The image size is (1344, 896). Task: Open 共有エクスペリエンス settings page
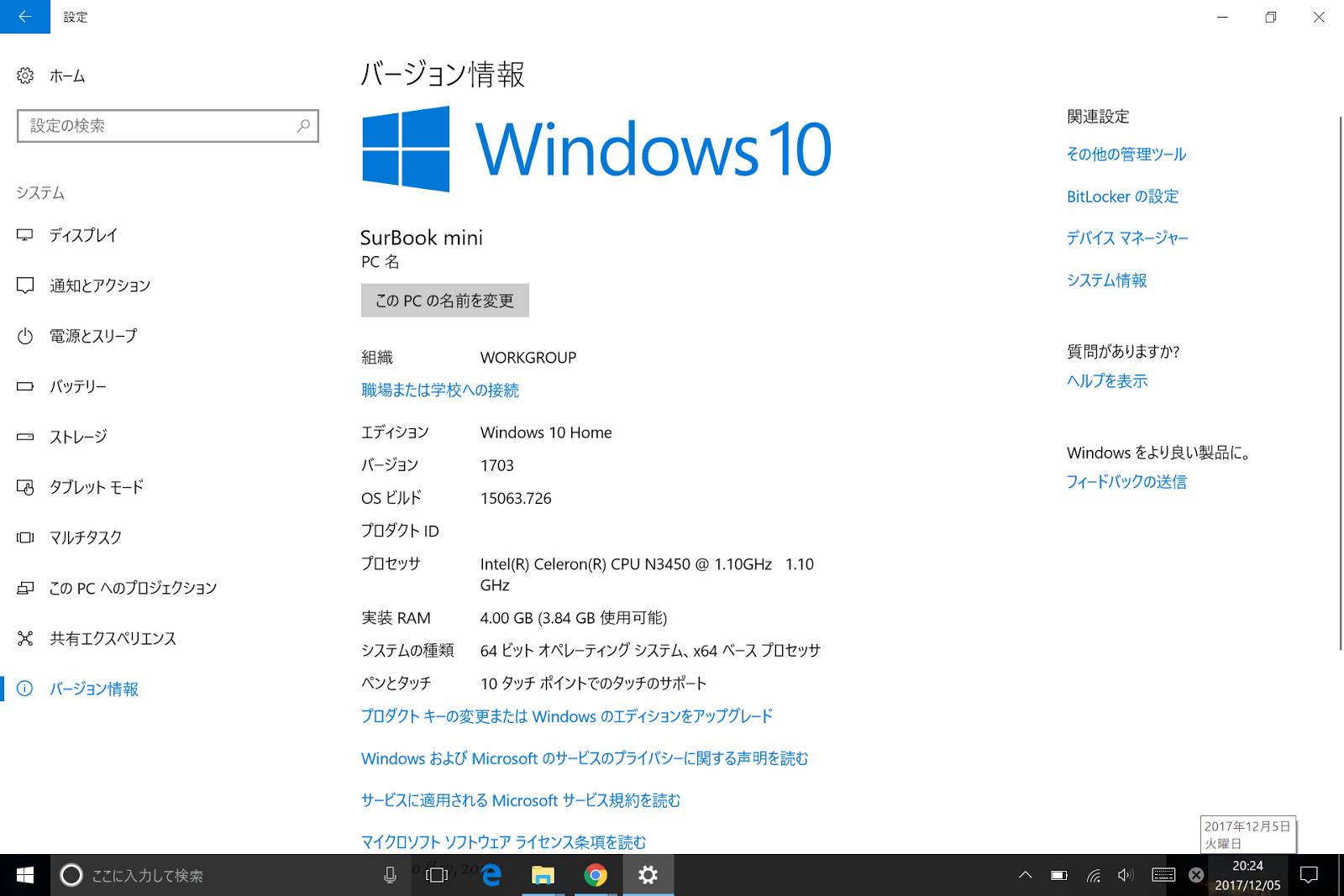113,638
